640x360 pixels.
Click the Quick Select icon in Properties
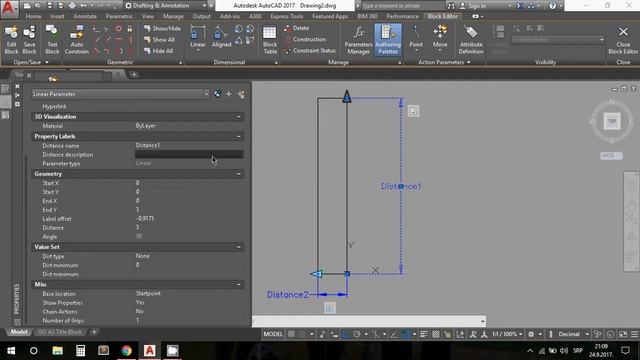[241, 94]
